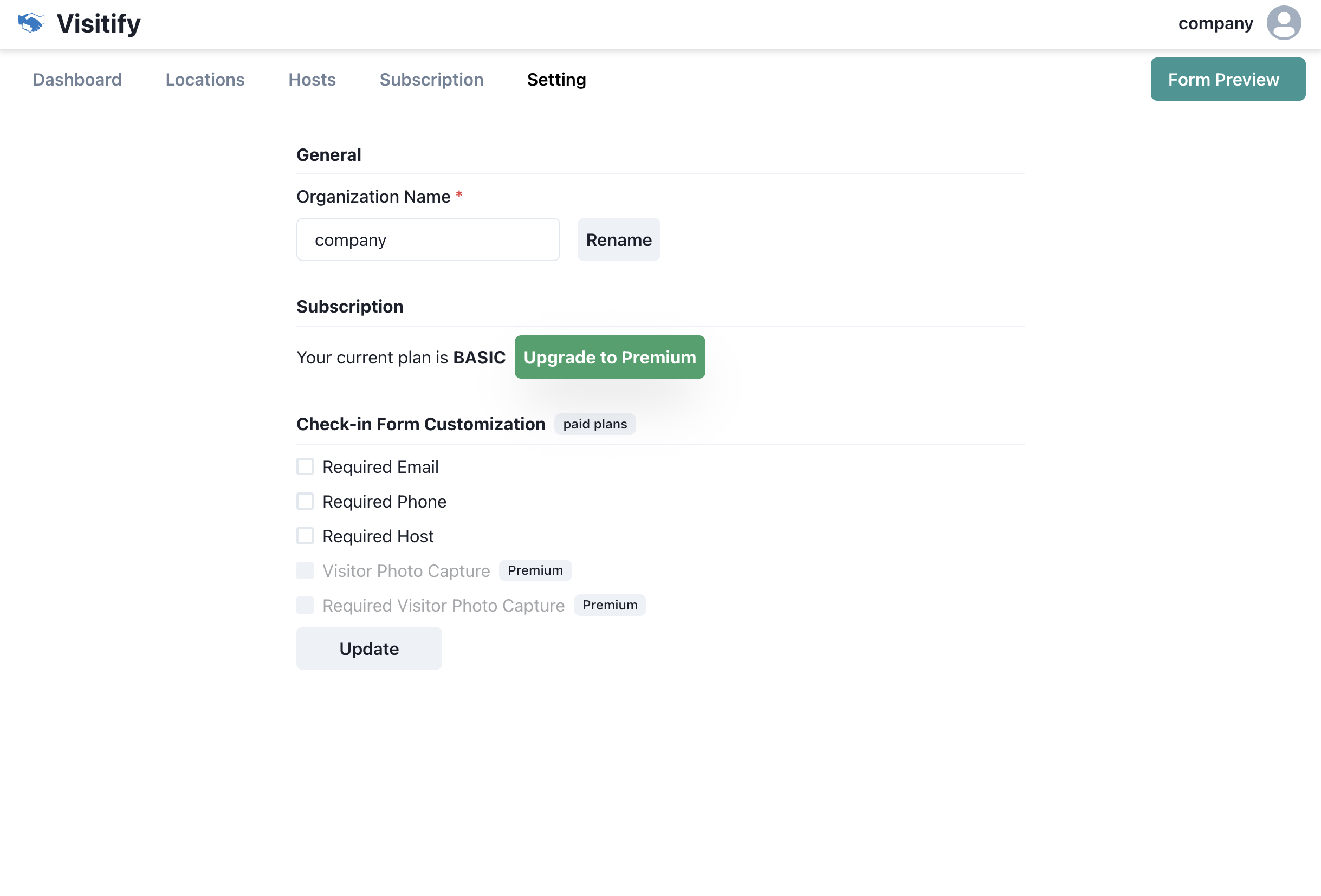Click the Visitify brand title
Screen dimensions: 1321x896
coord(99,24)
